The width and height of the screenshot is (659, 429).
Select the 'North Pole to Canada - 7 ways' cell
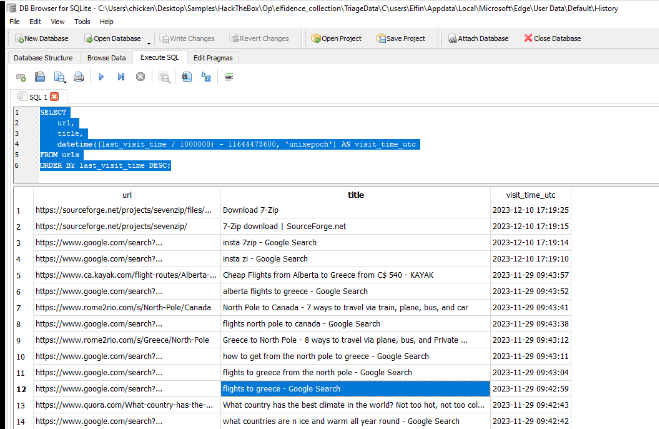pos(356,308)
